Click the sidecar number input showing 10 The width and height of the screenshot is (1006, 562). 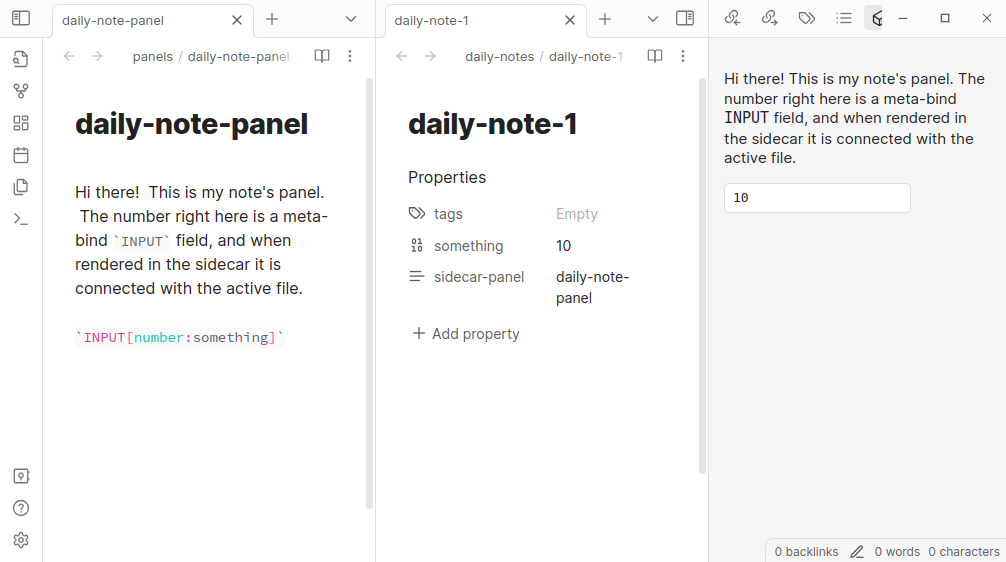817,198
